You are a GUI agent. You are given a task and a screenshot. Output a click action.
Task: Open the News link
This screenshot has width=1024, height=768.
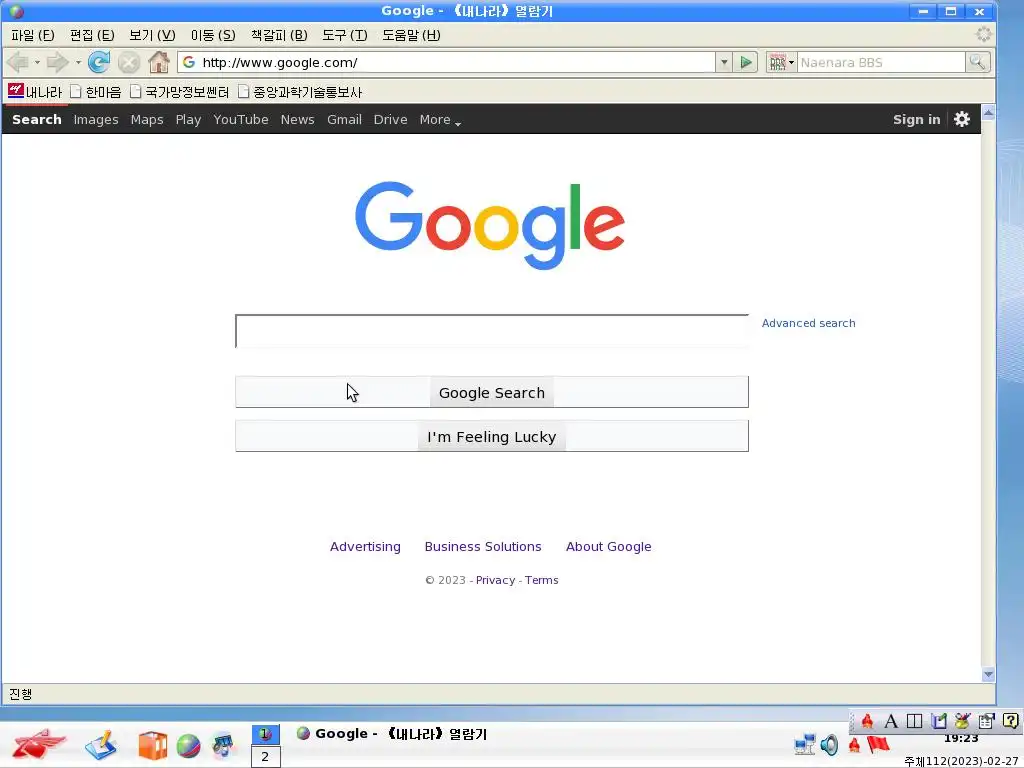tap(297, 120)
